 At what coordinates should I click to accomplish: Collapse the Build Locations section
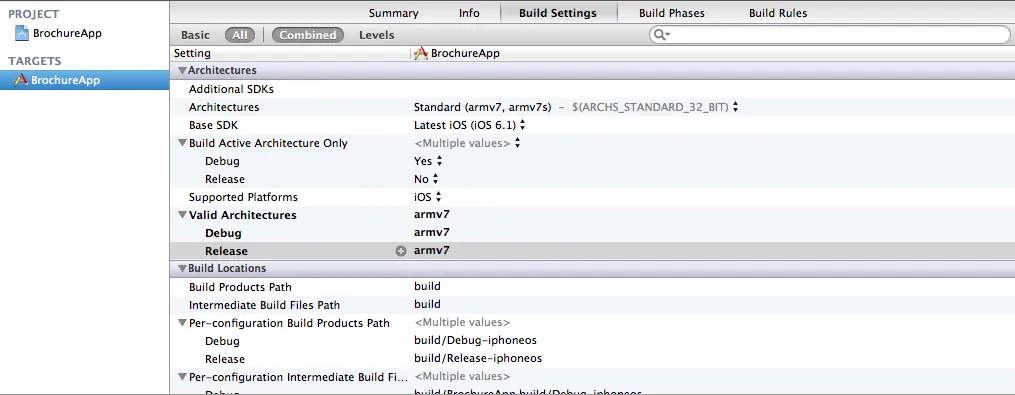[x=183, y=268]
